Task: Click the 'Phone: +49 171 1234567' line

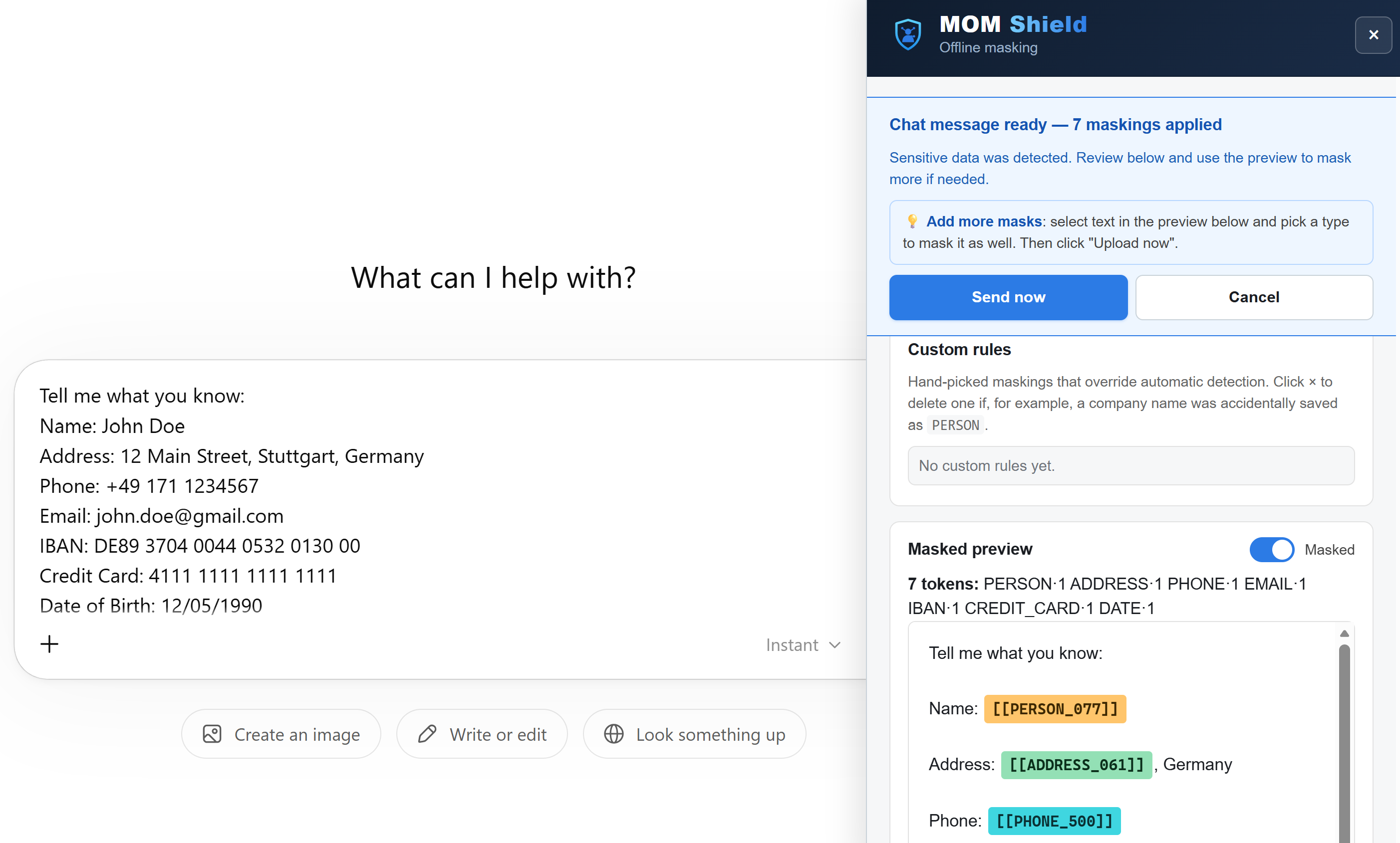Action: 149,485
